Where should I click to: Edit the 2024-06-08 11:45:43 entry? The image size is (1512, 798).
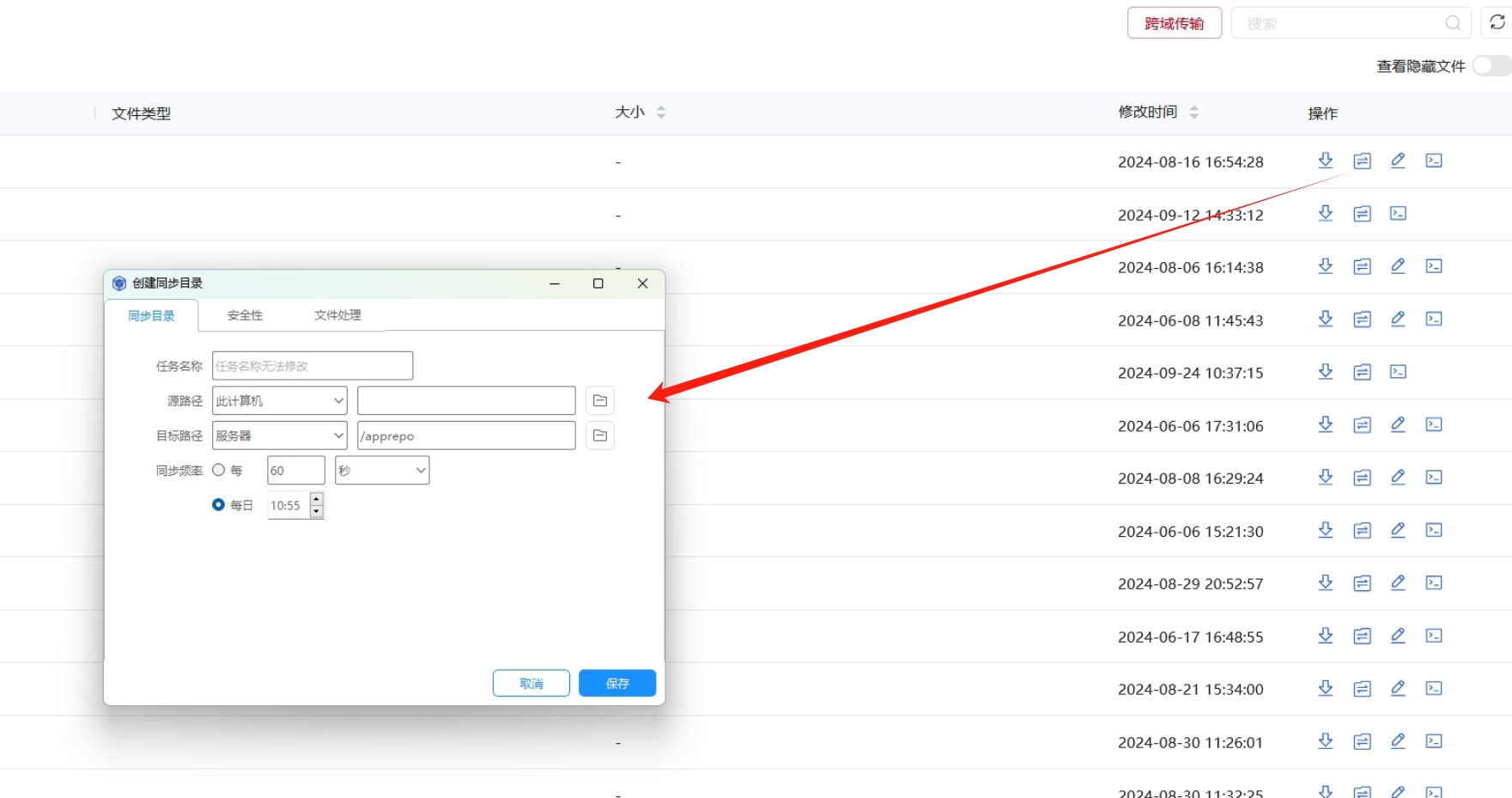[1398, 319]
